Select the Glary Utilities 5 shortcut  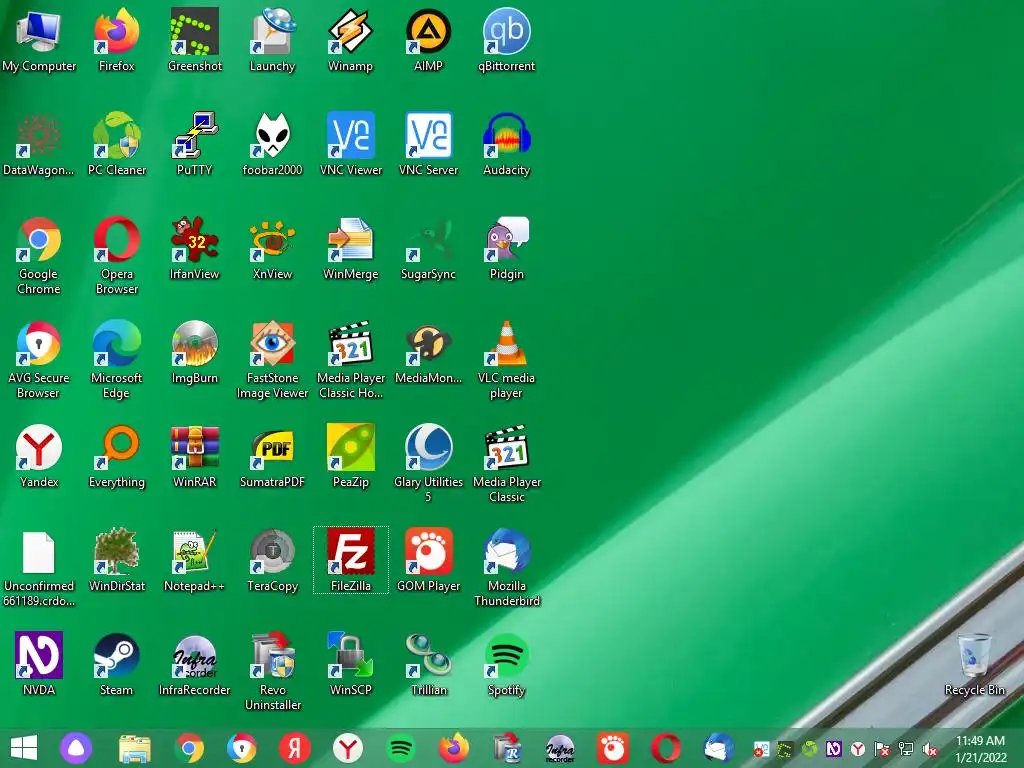click(428, 462)
